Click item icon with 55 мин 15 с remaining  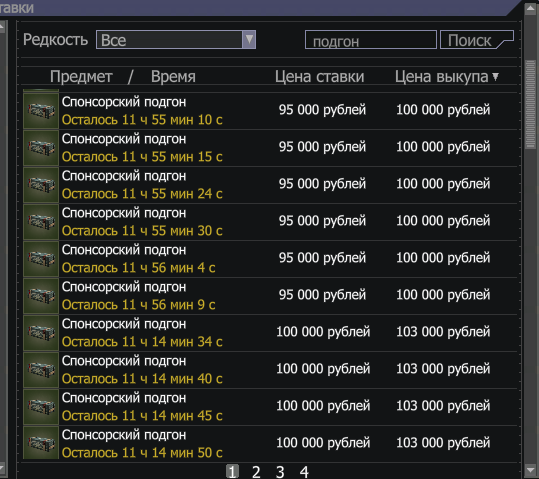coord(41,148)
